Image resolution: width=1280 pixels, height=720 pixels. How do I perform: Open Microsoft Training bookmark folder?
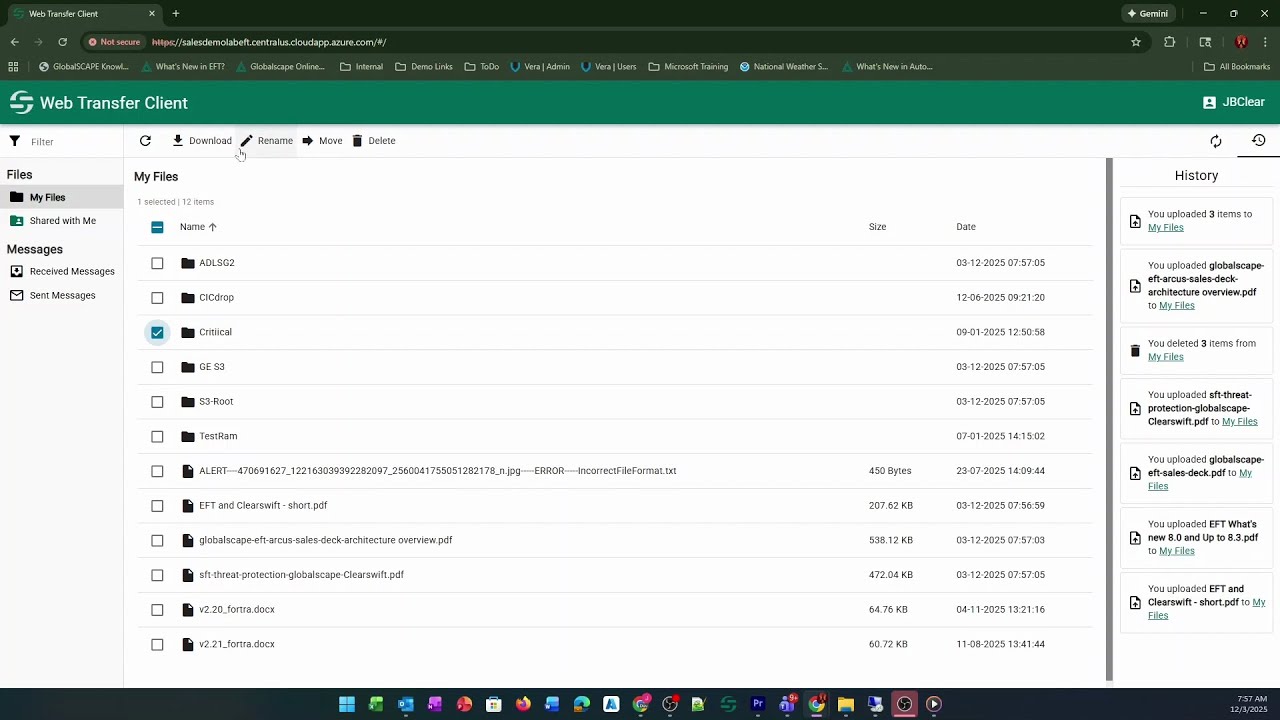coord(688,67)
